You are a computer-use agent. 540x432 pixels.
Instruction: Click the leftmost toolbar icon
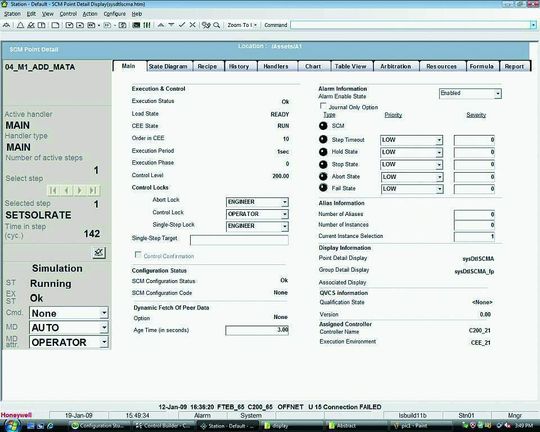7,25
